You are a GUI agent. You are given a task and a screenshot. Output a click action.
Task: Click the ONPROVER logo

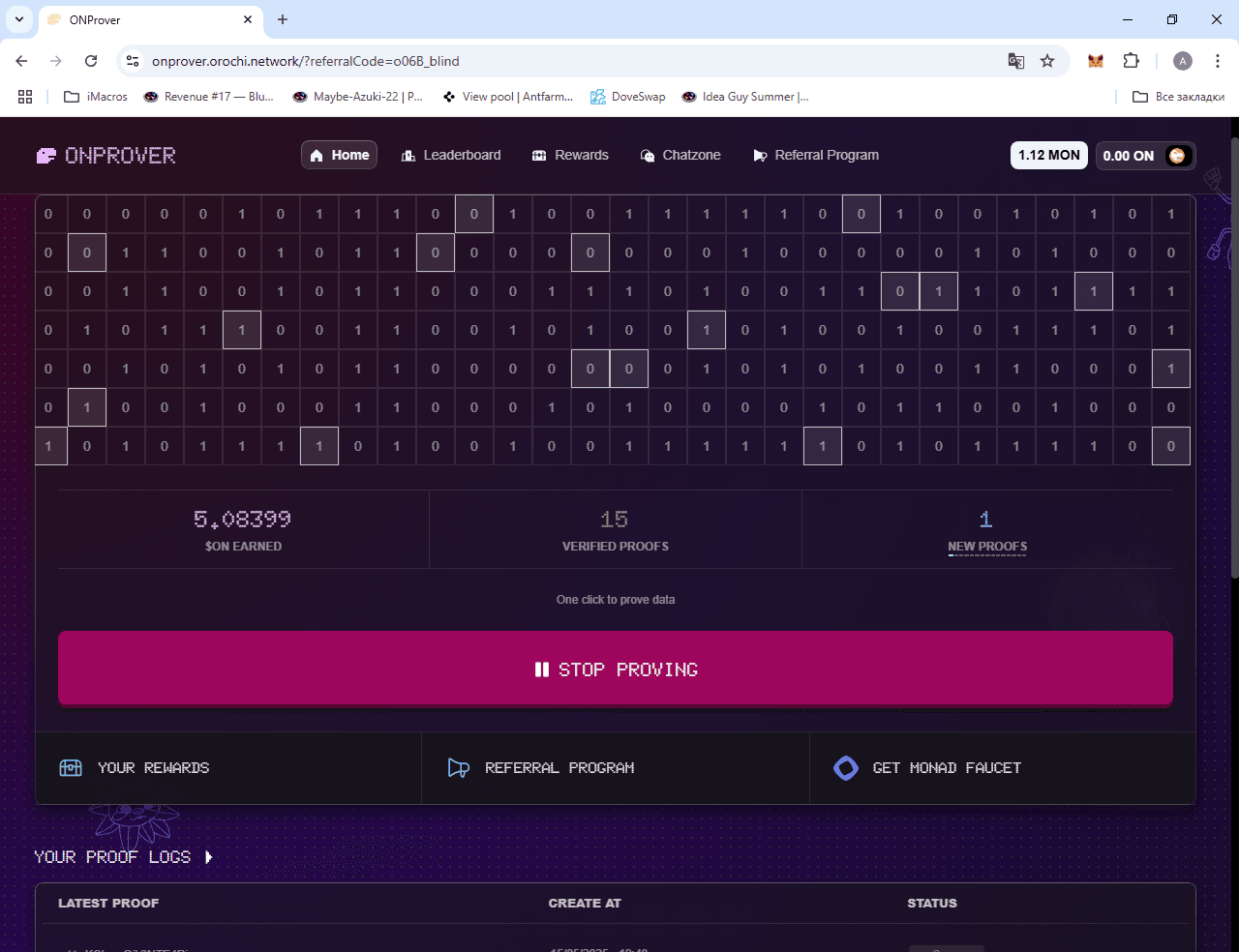pyautogui.click(x=106, y=156)
